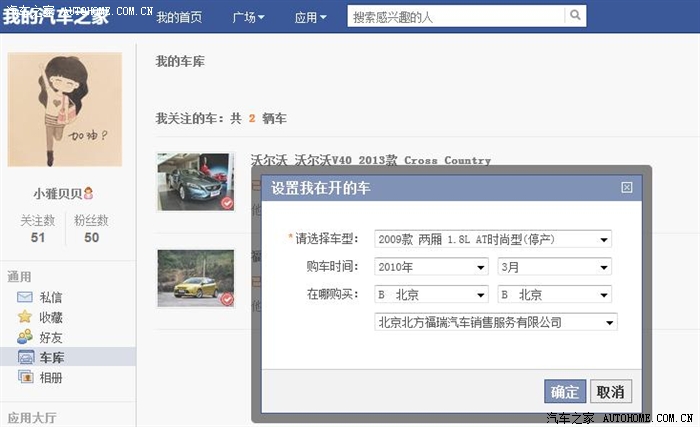Click the search people input field
The height and width of the screenshot is (427, 700).
tap(455, 16)
